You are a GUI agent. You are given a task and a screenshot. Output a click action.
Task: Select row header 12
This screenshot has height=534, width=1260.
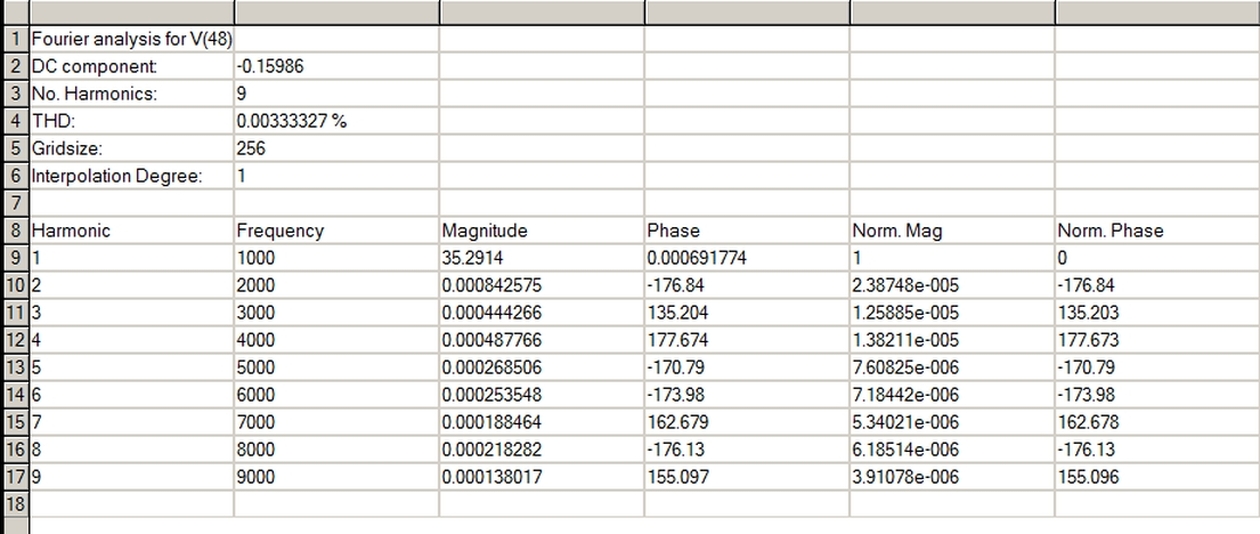tap(14, 340)
